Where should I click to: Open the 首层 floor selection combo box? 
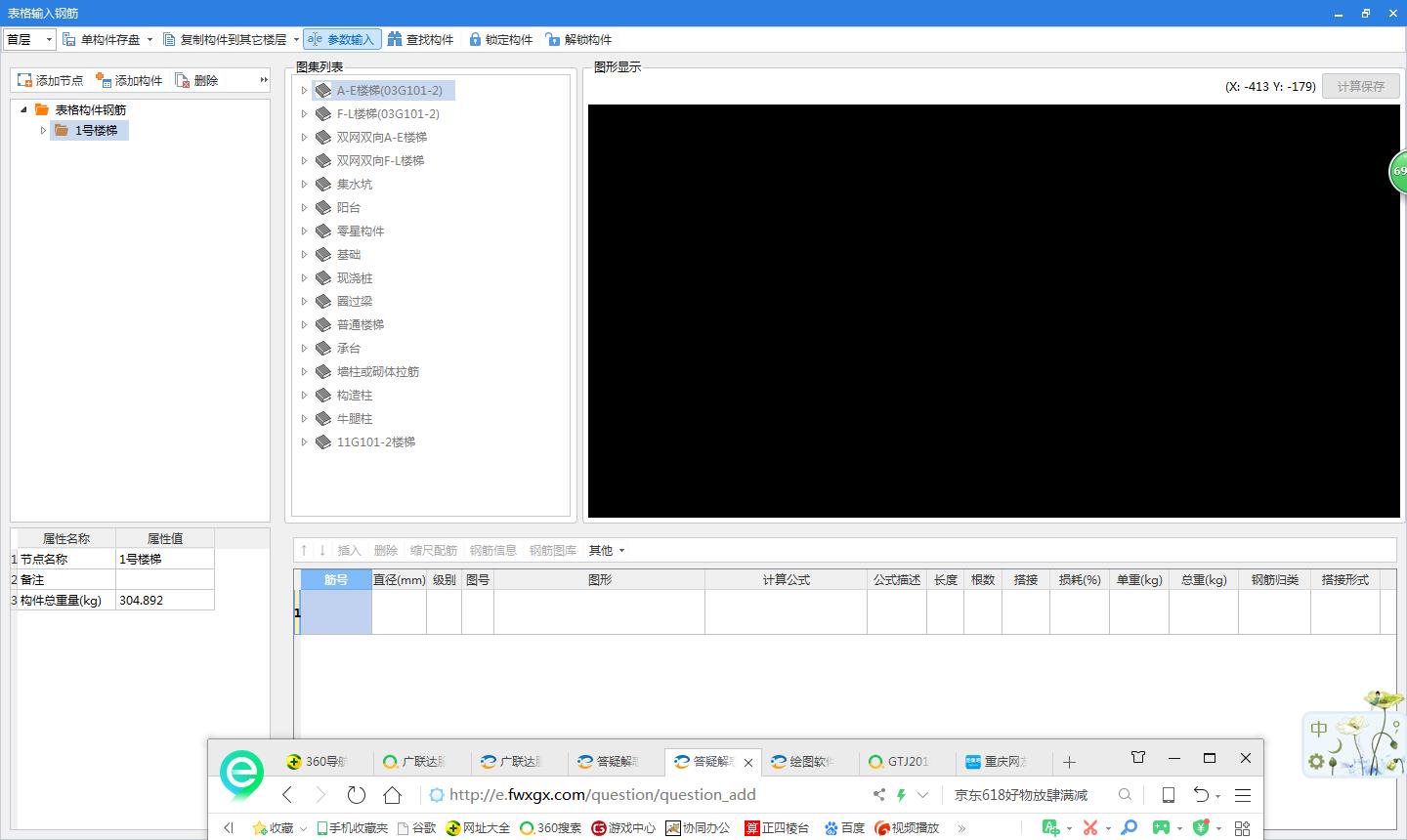(x=29, y=39)
